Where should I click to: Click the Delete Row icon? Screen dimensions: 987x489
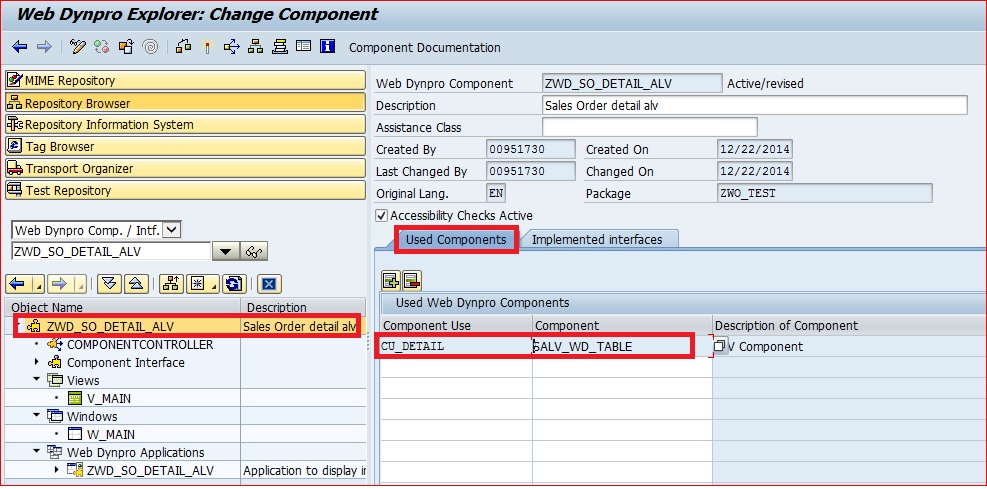point(412,280)
